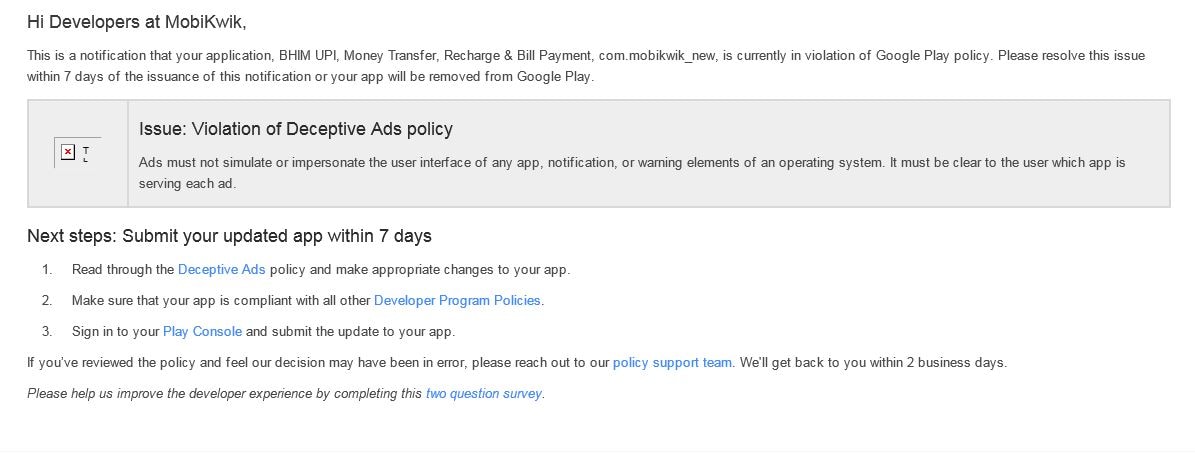Image resolution: width=1195 pixels, height=455 pixels.
Task: Follow the Play Console link
Action: [202, 331]
